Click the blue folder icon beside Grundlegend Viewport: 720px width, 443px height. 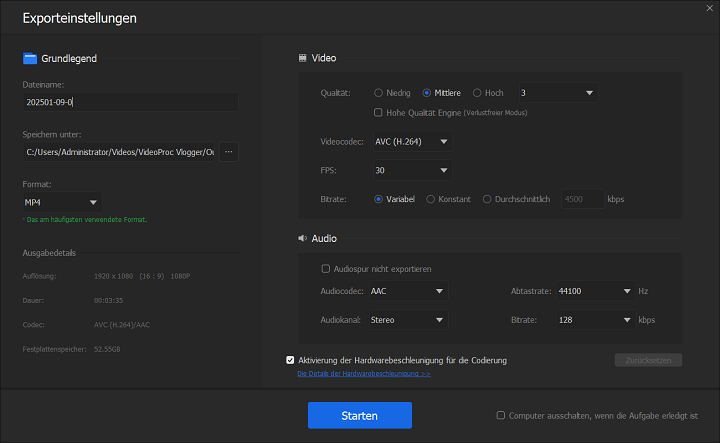[29, 58]
